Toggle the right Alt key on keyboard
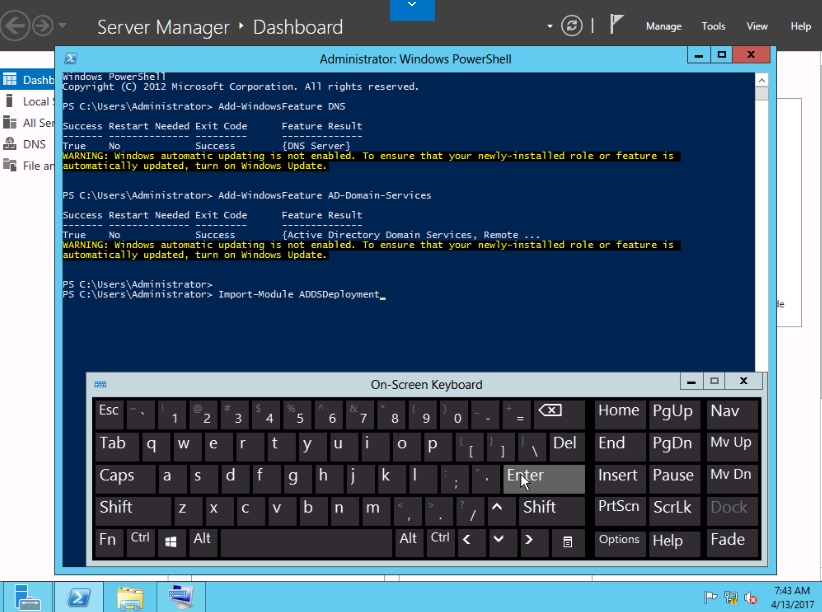This screenshot has height=612, width=822. [x=408, y=542]
